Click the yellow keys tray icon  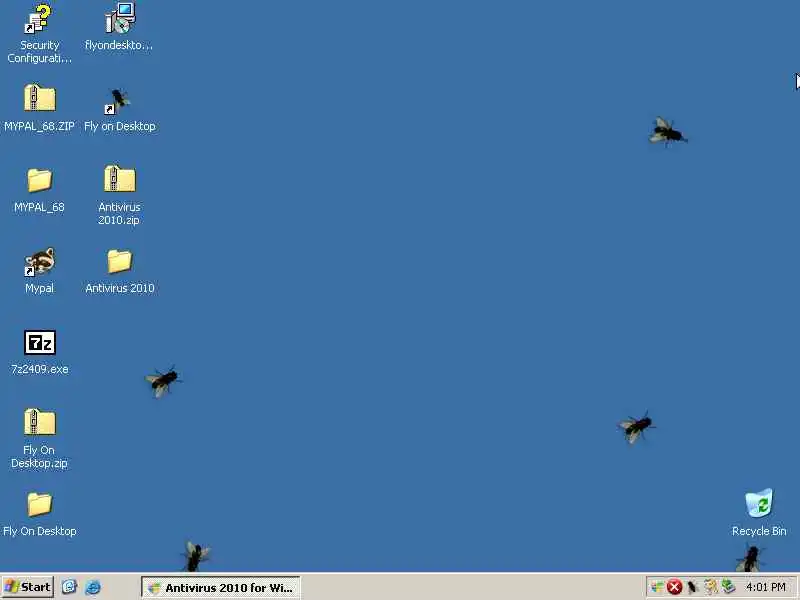(x=710, y=587)
